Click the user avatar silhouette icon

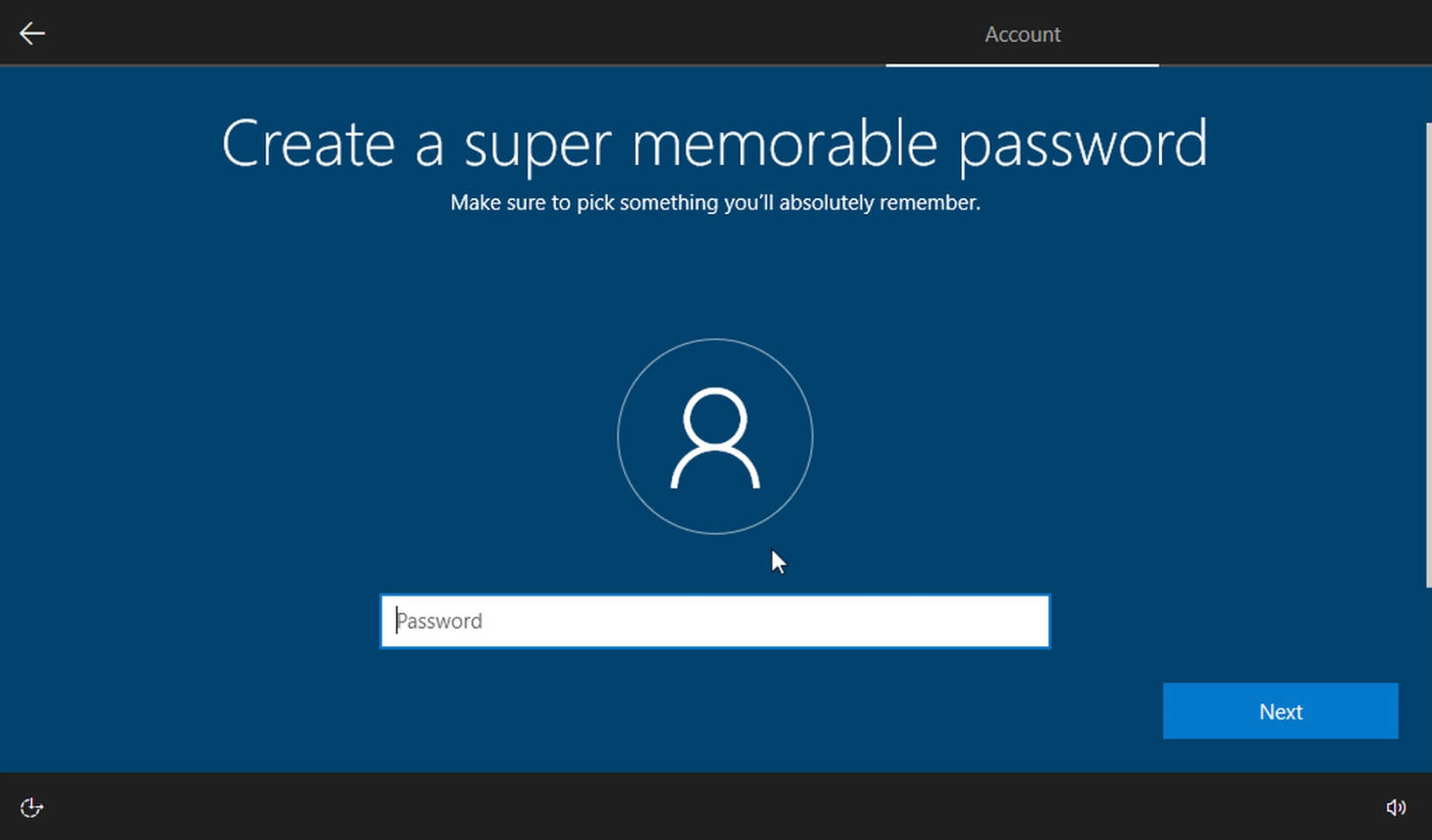[x=715, y=437]
